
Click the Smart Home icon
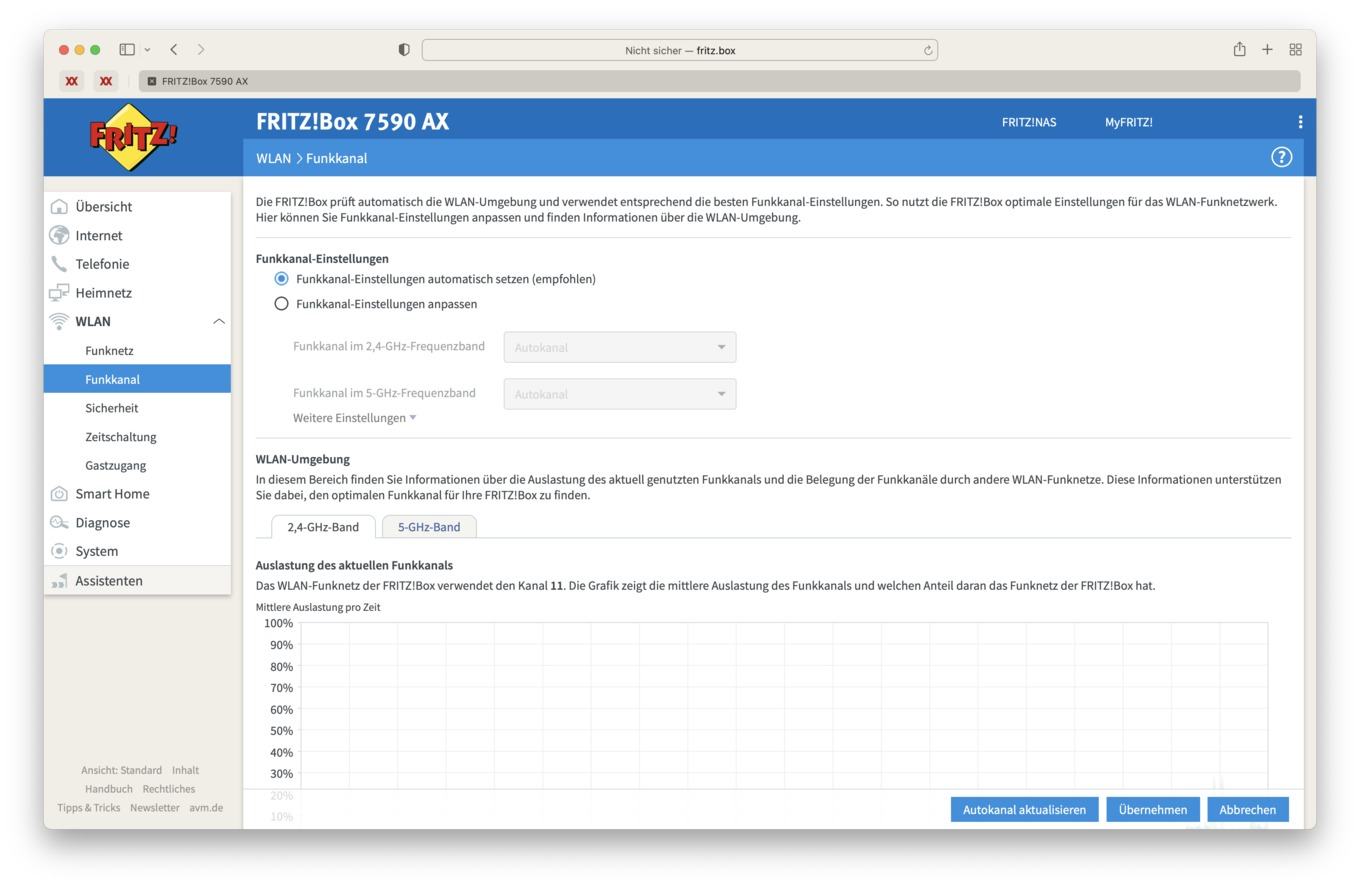pos(59,494)
